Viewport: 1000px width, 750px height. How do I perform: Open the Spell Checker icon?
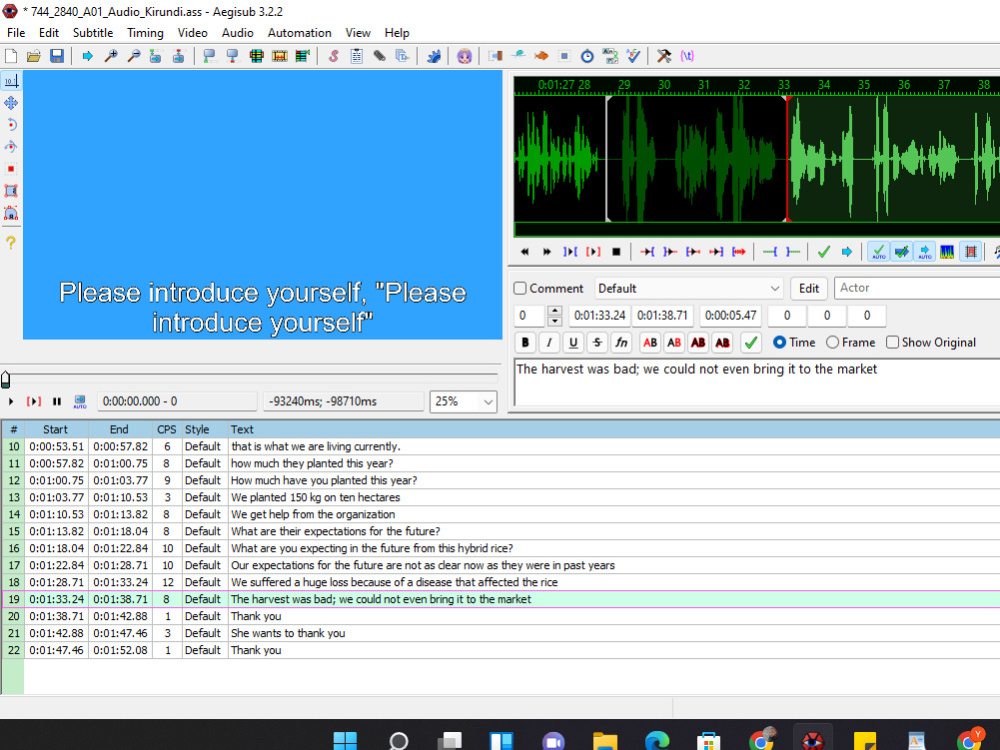(x=633, y=56)
